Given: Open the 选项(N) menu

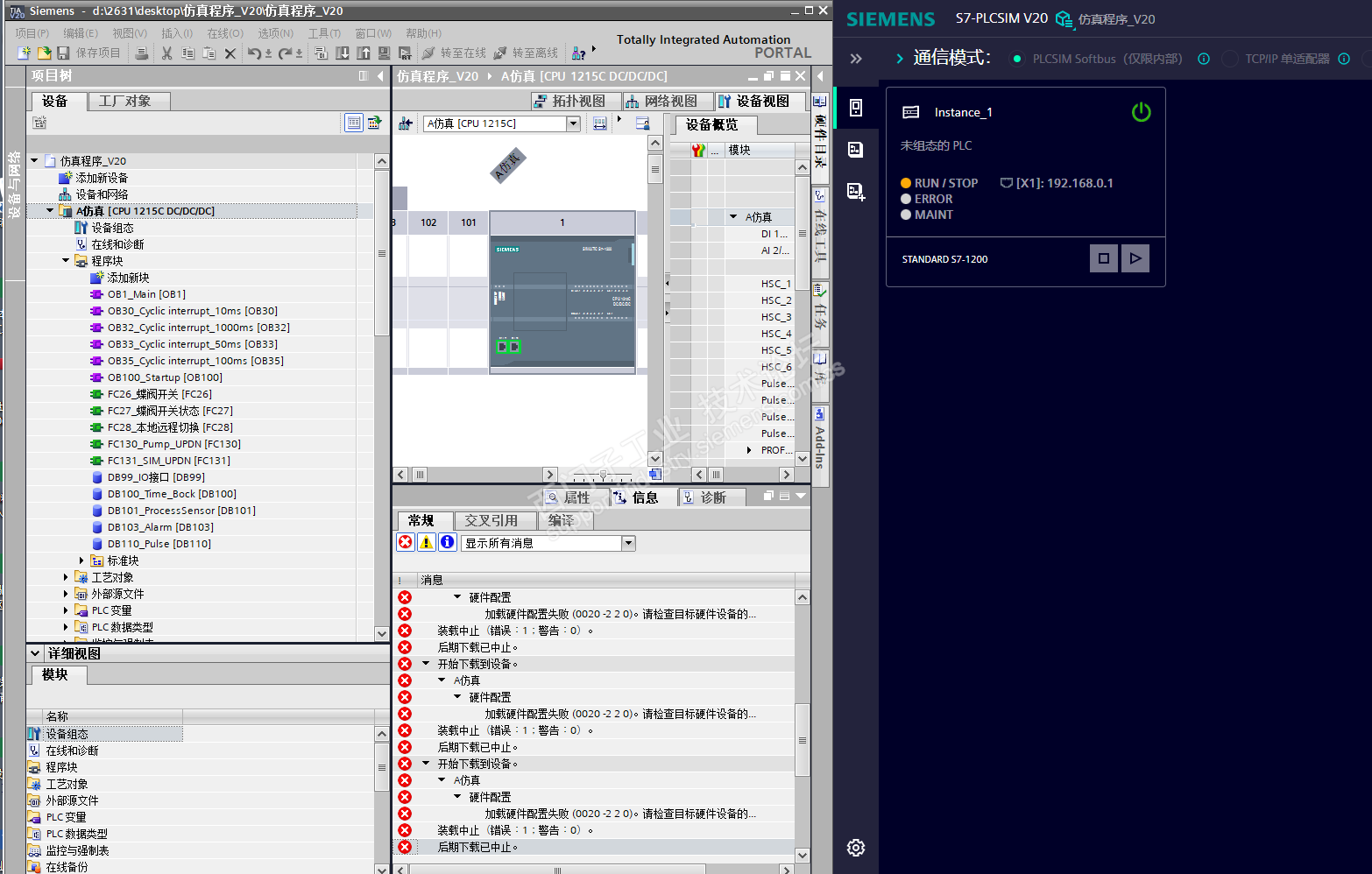Looking at the screenshot, I should [275, 33].
